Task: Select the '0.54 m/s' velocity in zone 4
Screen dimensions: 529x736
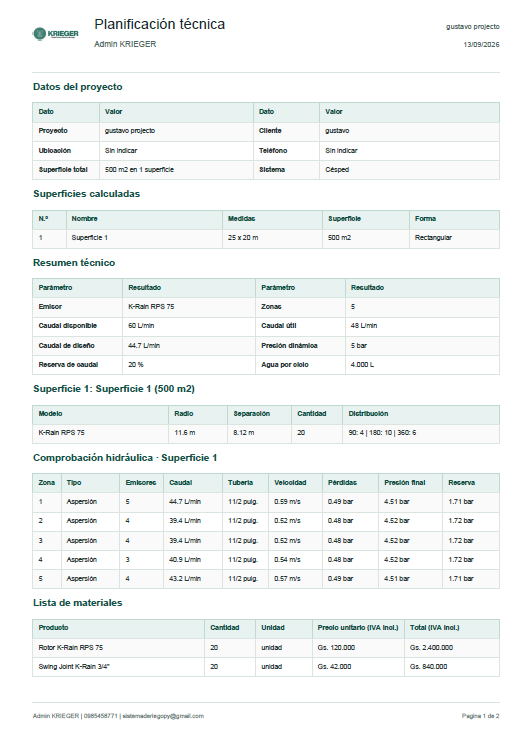Action: [287, 560]
